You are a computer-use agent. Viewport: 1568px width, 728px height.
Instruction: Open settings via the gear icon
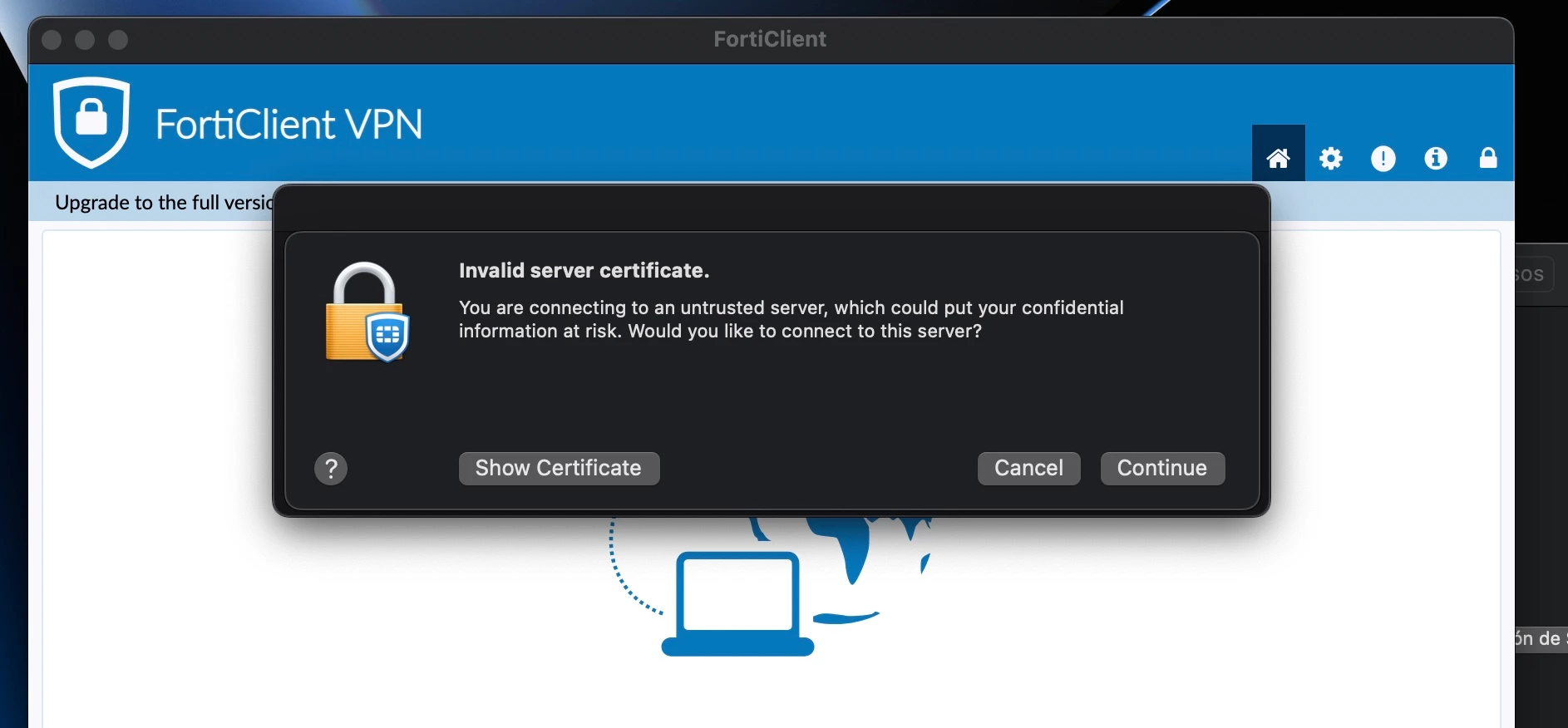point(1330,158)
